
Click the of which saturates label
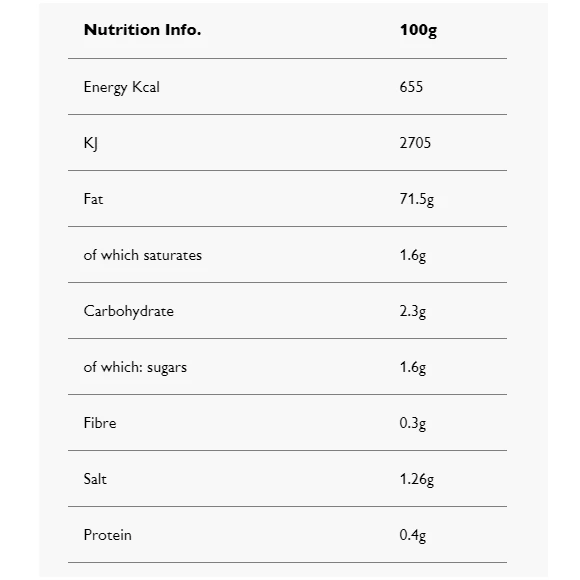143,255
